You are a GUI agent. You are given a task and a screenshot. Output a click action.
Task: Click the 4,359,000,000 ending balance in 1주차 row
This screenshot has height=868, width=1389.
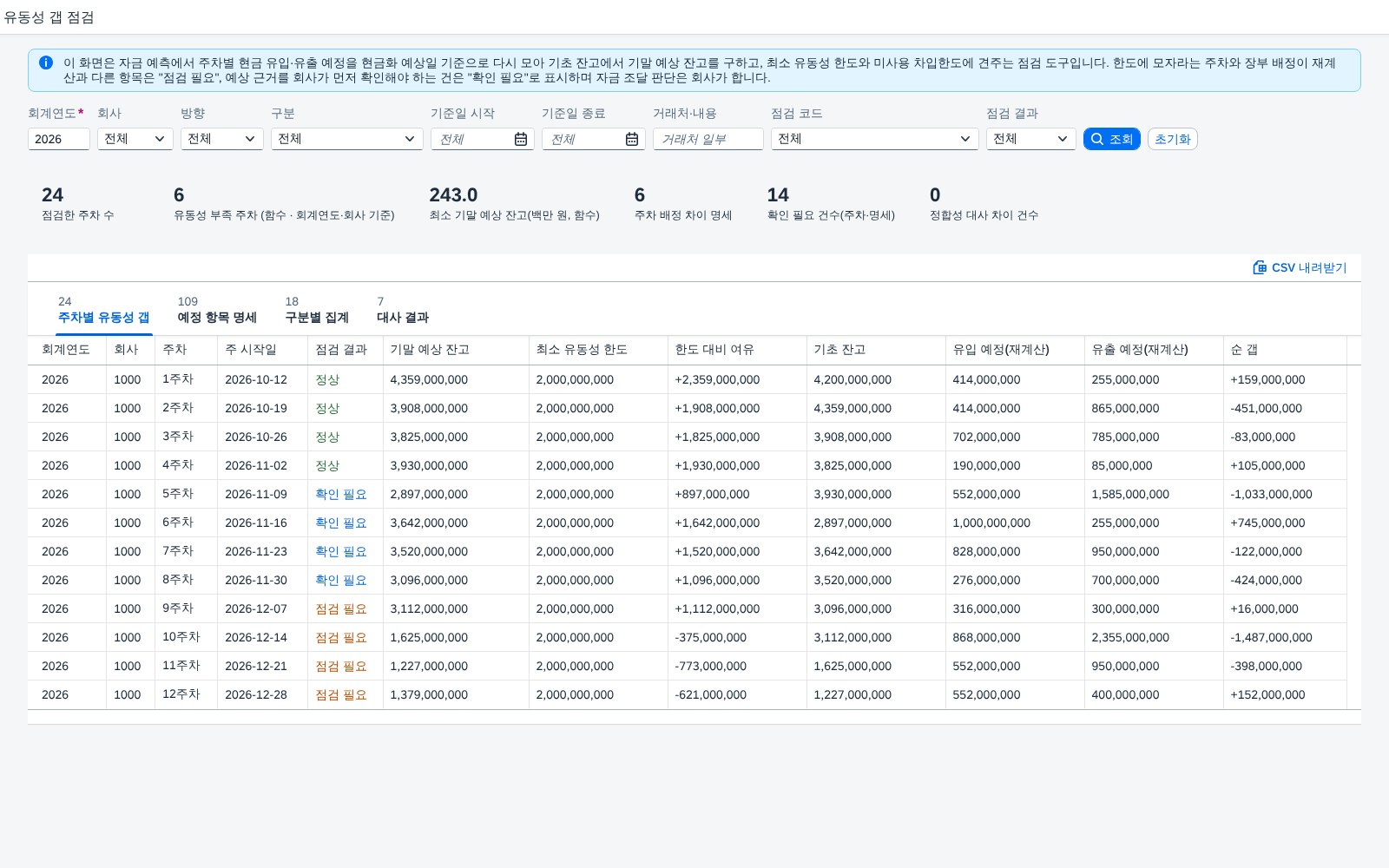[429, 379]
